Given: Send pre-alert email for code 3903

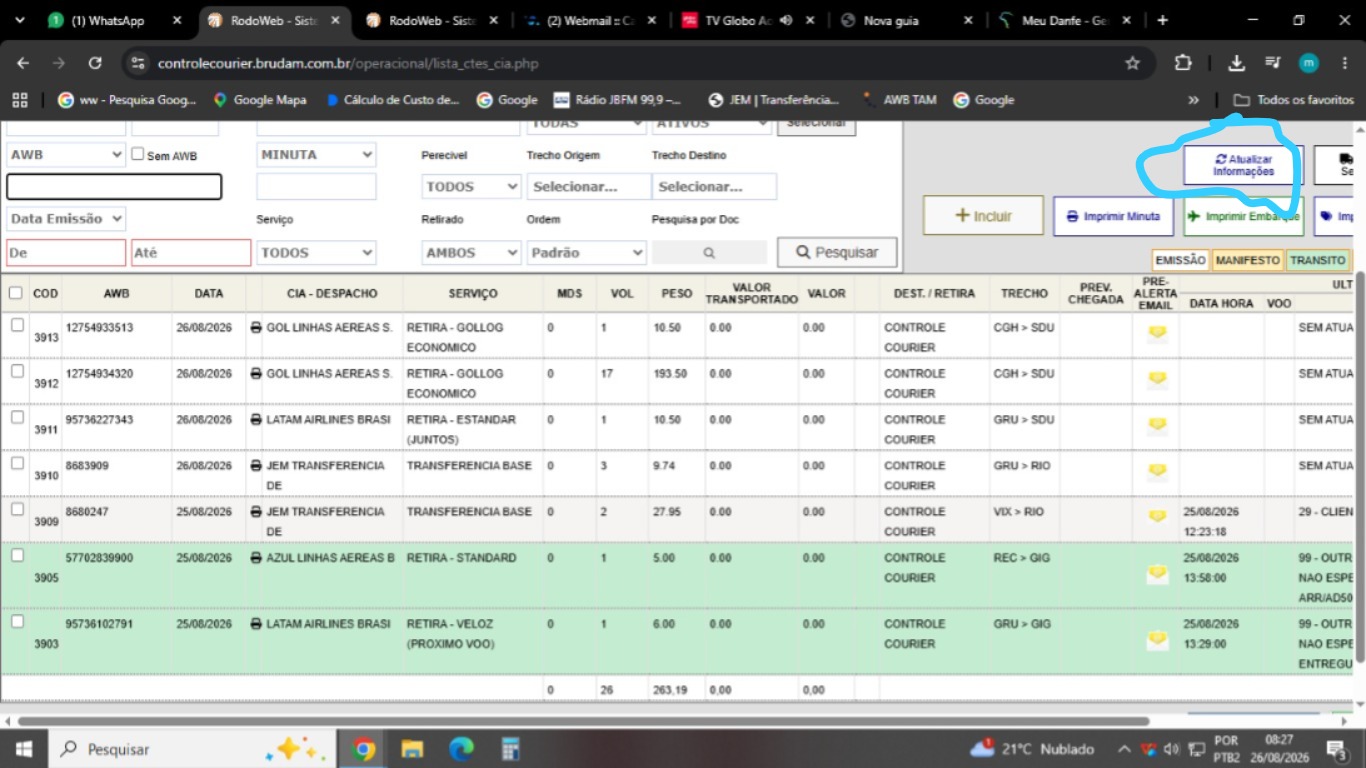Looking at the screenshot, I should pyautogui.click(x=1157, y=639).
